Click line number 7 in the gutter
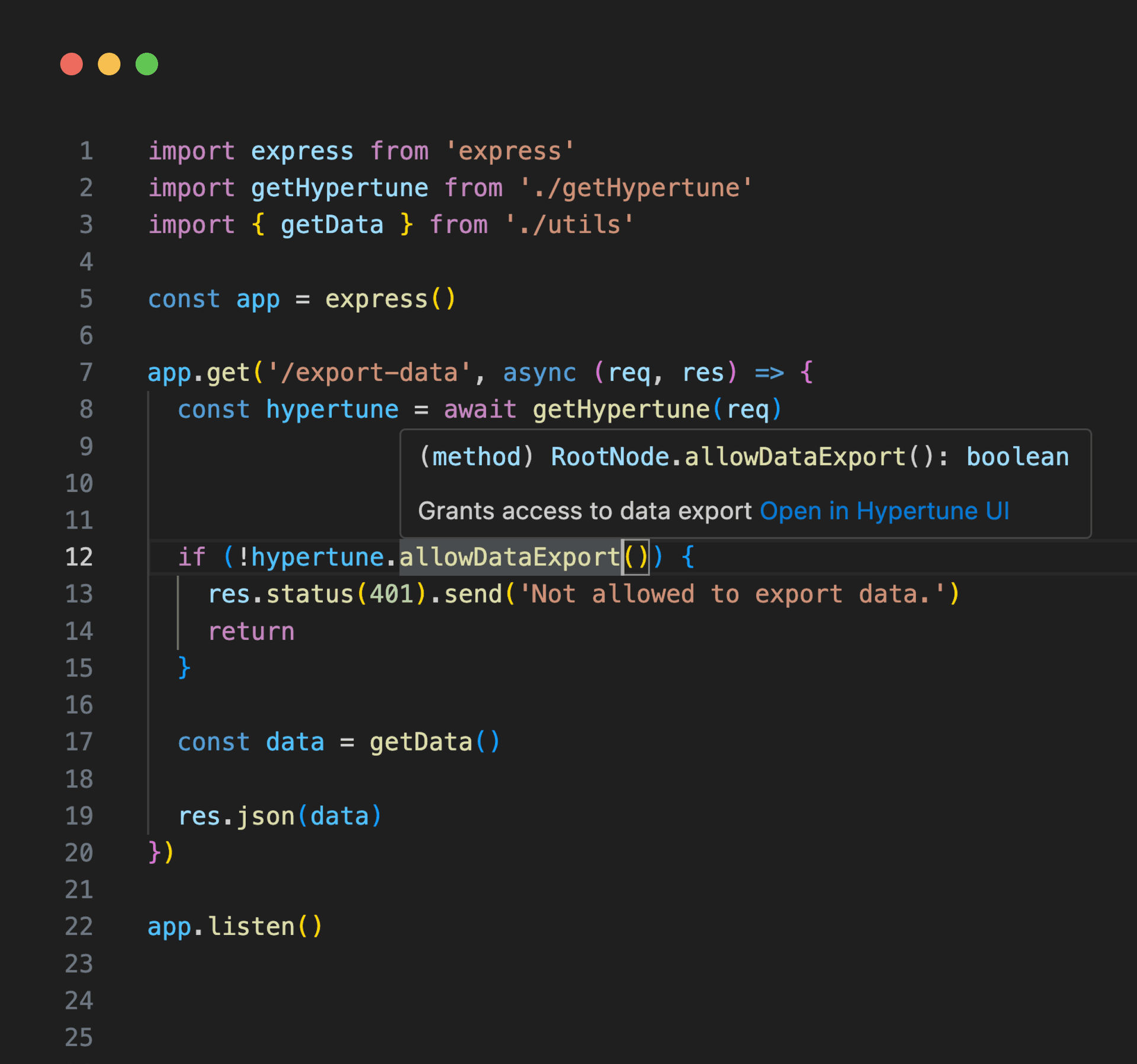The image size is (1137, 1064). pyautogui.click(x=86, y=373)
